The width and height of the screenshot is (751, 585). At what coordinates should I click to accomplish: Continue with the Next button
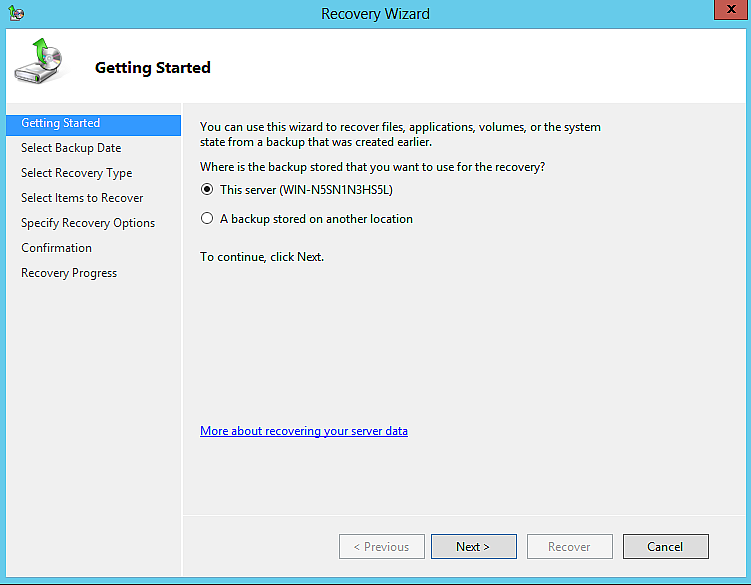(x=474, y=547)
